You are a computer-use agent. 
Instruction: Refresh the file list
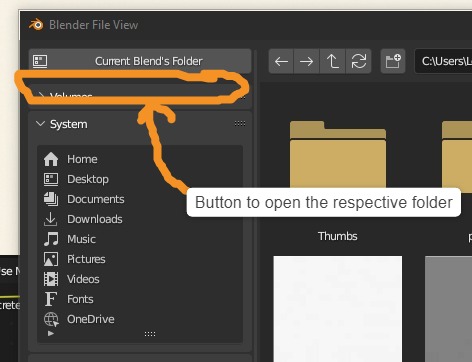tap(359, 61)
